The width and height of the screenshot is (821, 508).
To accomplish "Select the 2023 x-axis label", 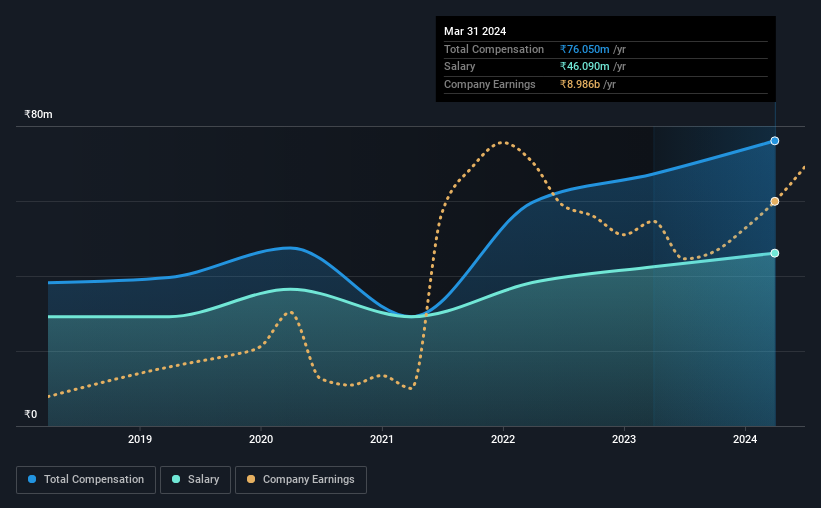I will (624, 439).
